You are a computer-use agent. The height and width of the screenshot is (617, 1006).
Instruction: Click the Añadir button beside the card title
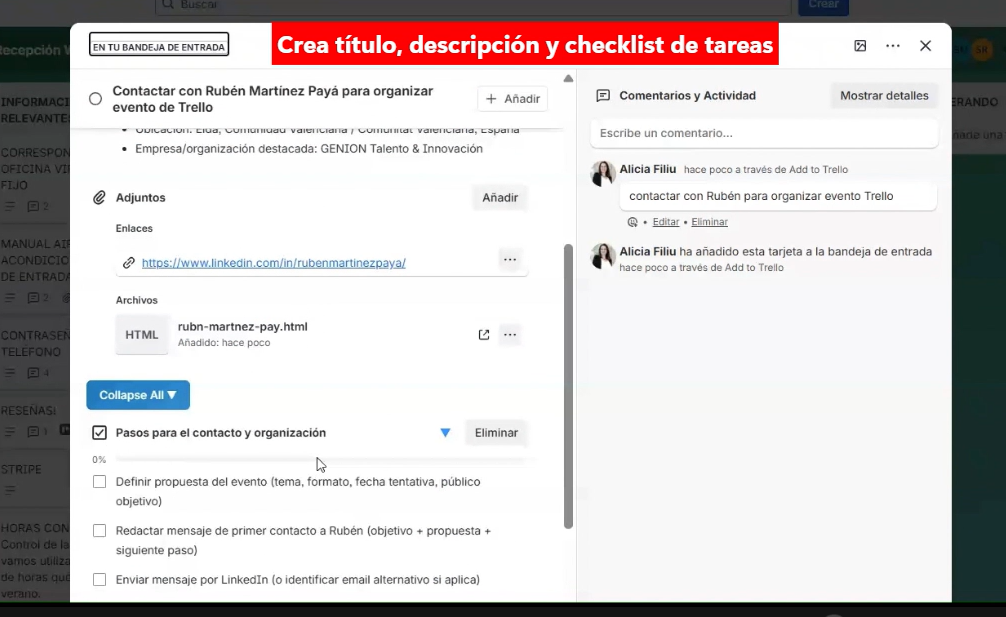(x=513, y=99)
